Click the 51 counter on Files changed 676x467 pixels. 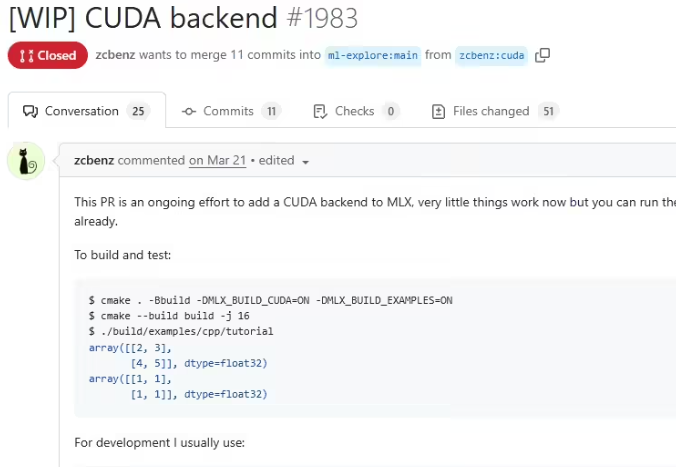[x=548, y=111]
